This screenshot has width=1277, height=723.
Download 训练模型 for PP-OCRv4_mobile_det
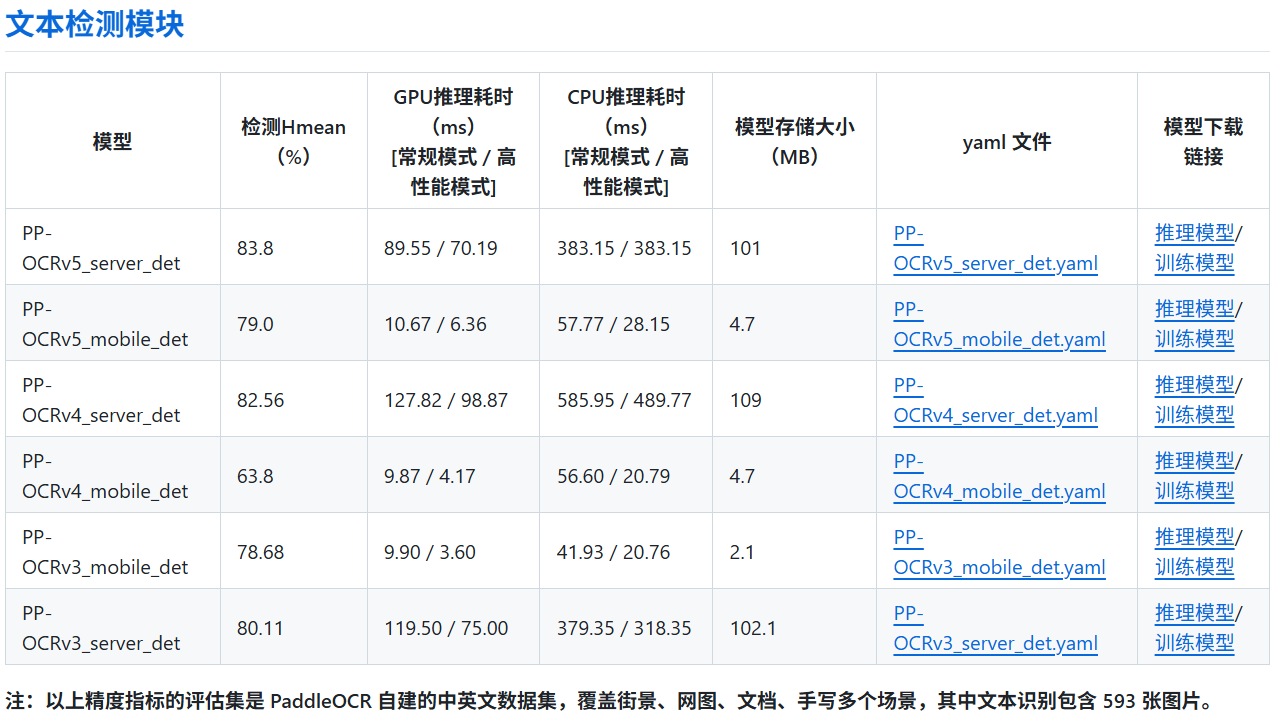pyautogui.click(x=1194, y=491)
